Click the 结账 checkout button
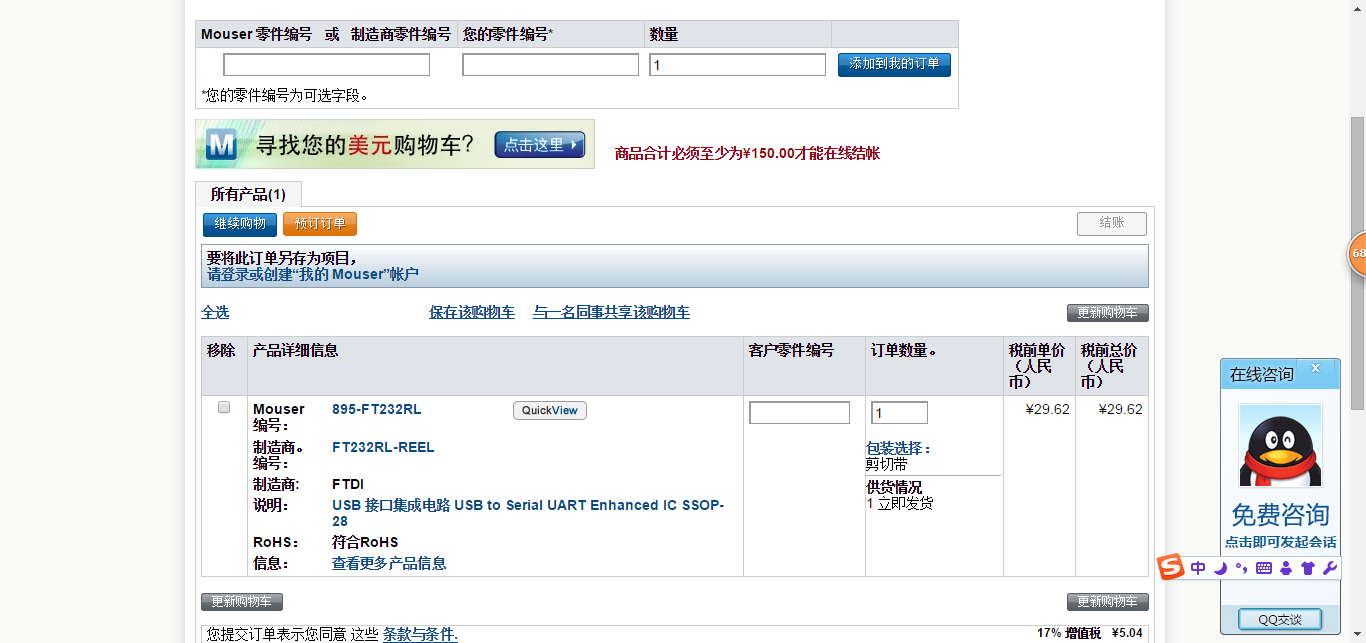The height and width of the screenshot is (643, 1366). pos(1112,224)
